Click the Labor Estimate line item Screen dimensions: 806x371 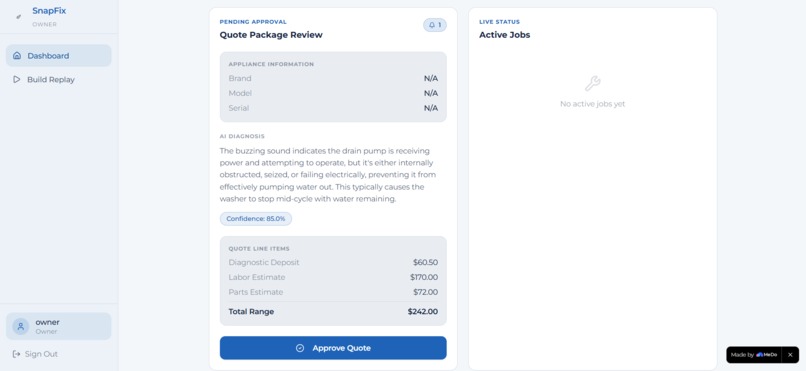pos(333,277)
